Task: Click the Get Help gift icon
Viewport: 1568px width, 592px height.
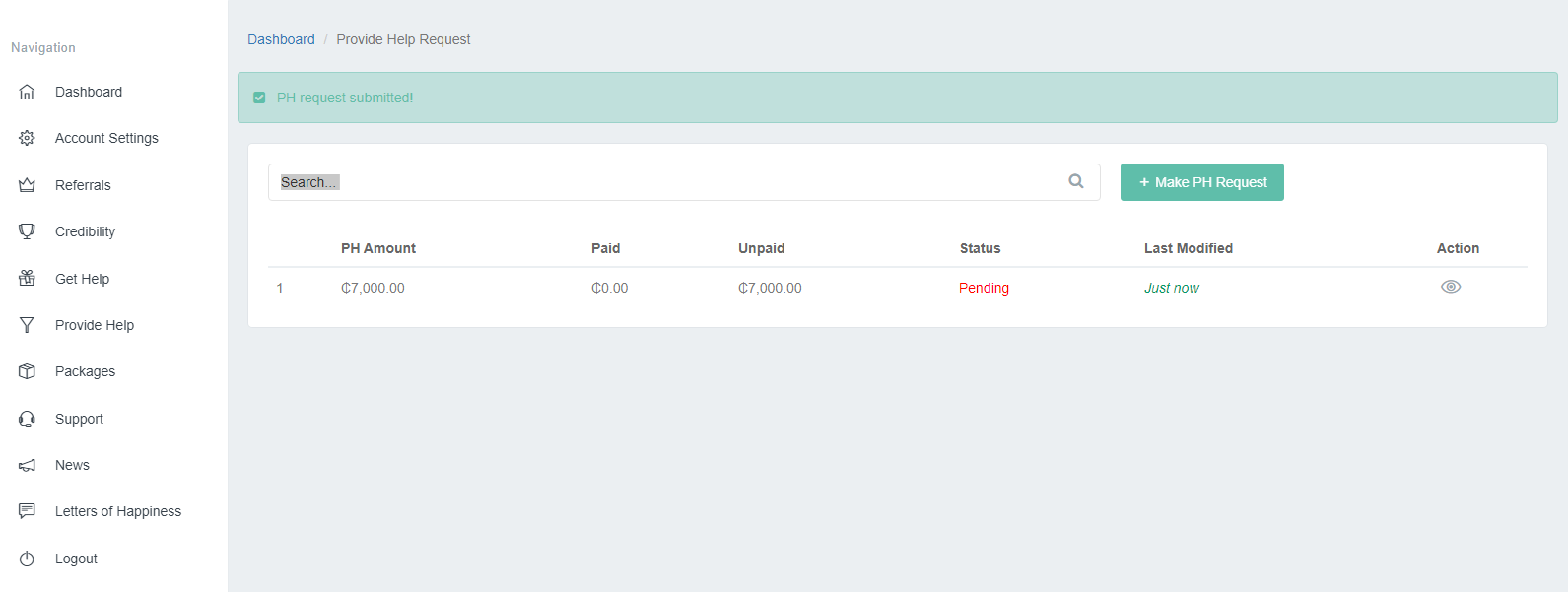Action: pyautogui.click(x=27, y=279)
